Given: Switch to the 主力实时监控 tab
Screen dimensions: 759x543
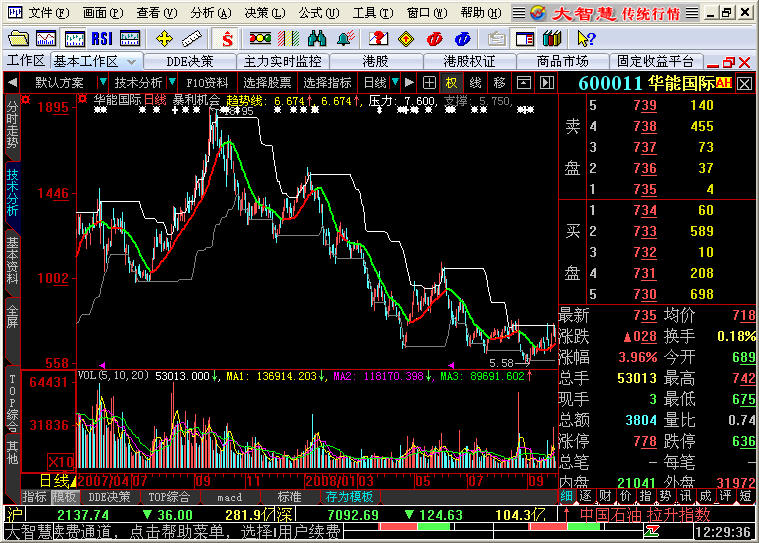Looking at the screenshot, I should tap(282, 62).
